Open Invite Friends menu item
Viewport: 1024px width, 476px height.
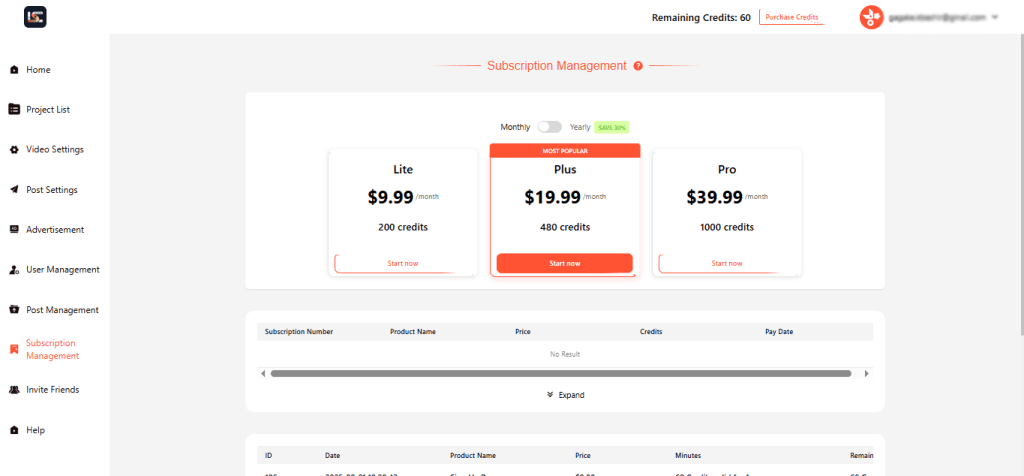tap(52, 390)
